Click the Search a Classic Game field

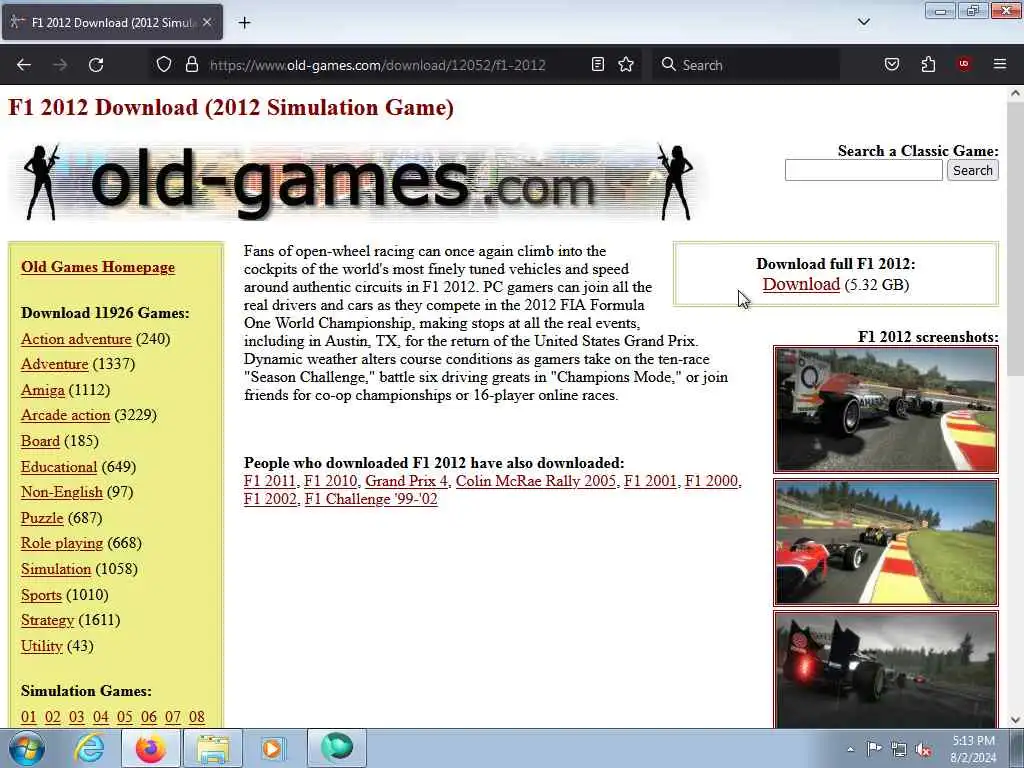coord(863,170)
